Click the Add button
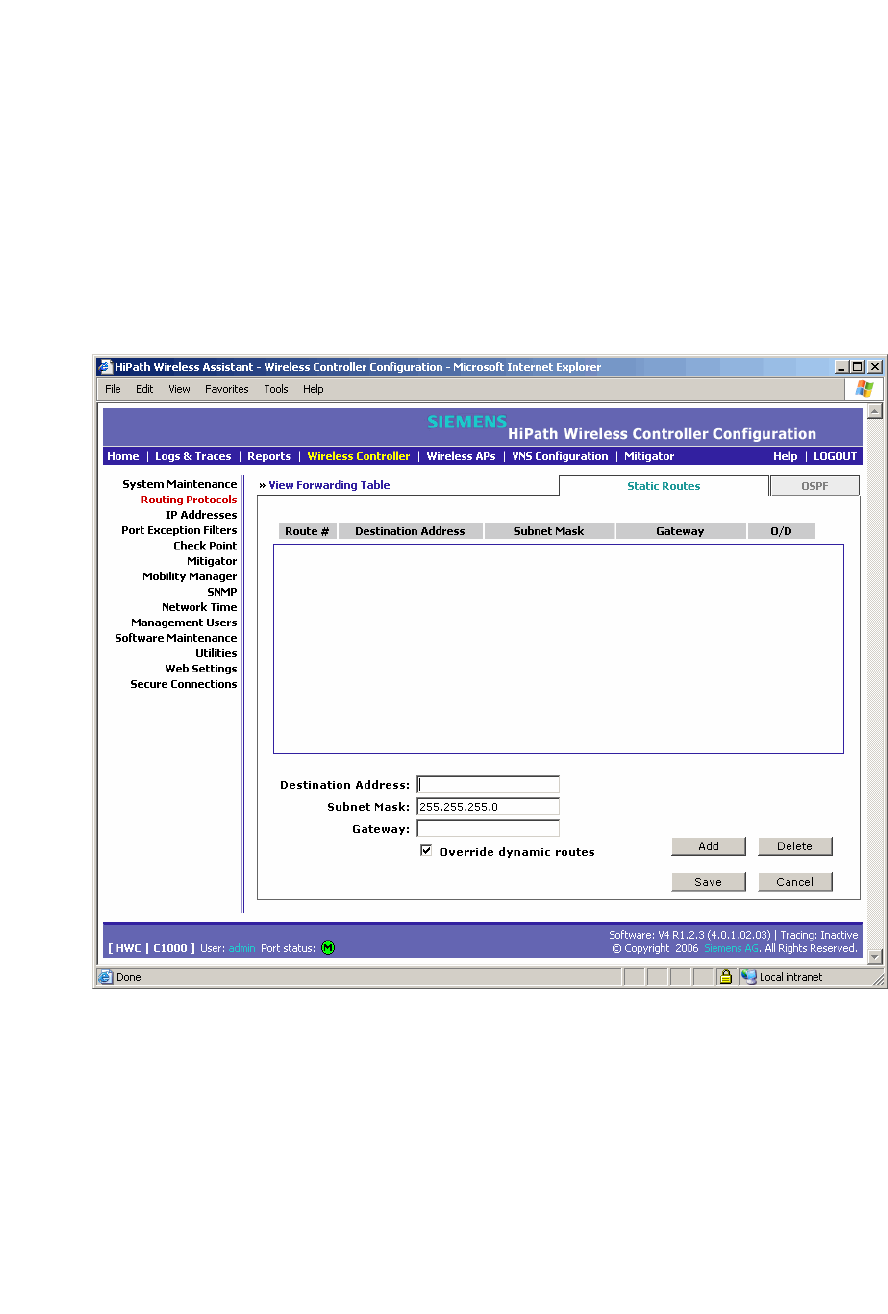The width and height of the screenshot is (888, 1314). point(708,846)
